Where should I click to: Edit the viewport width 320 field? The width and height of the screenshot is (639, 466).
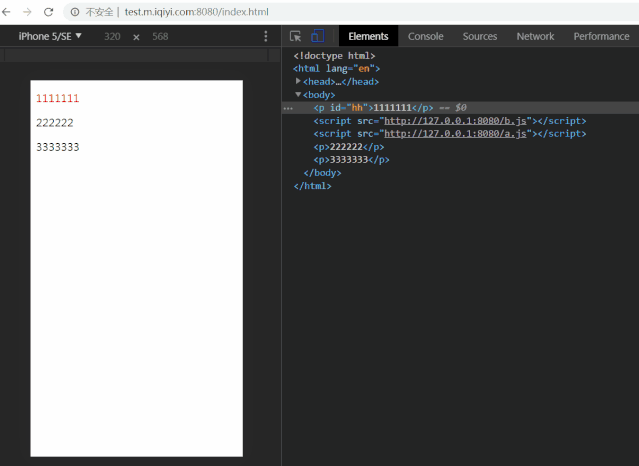coord(112,36)
